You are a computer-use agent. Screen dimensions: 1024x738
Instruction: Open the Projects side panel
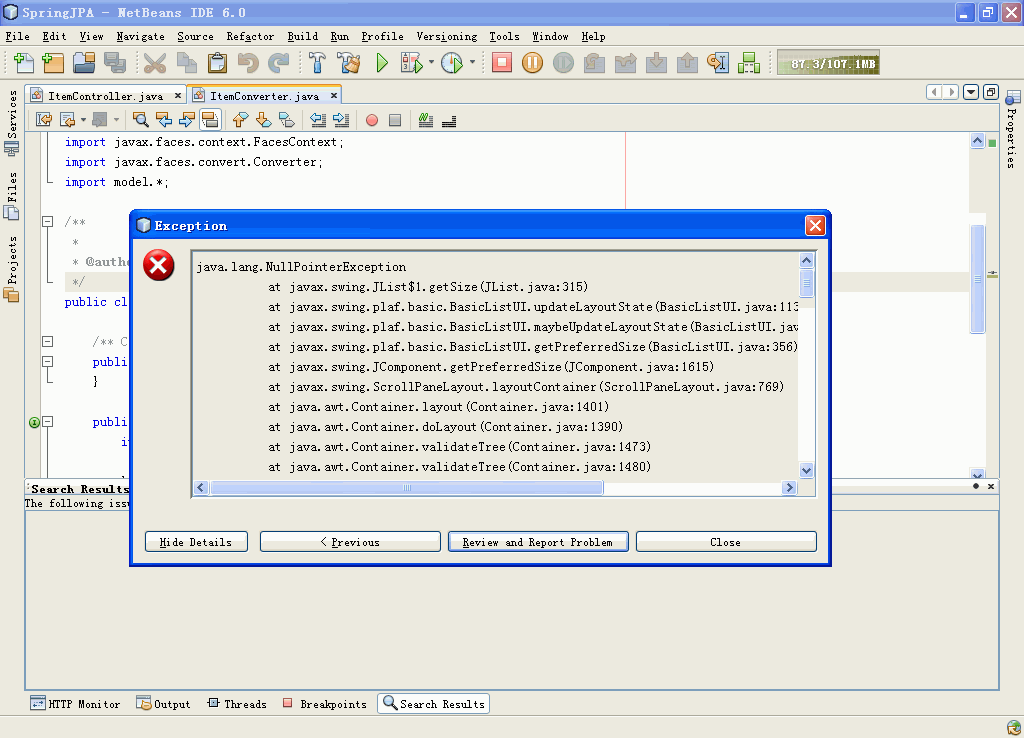click(x=12, y=269)
